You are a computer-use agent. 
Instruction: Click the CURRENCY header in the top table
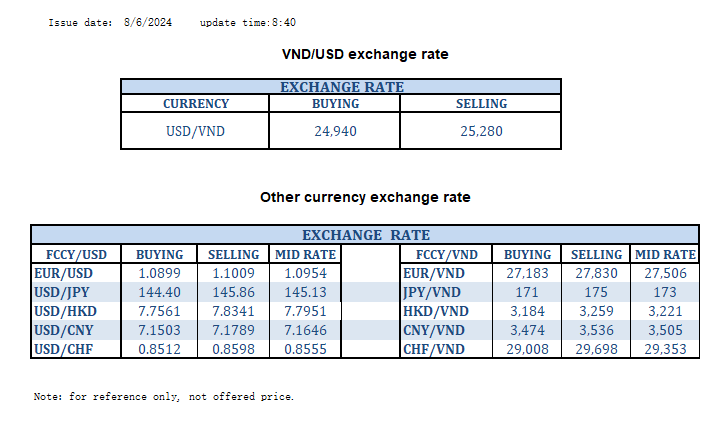196,103
